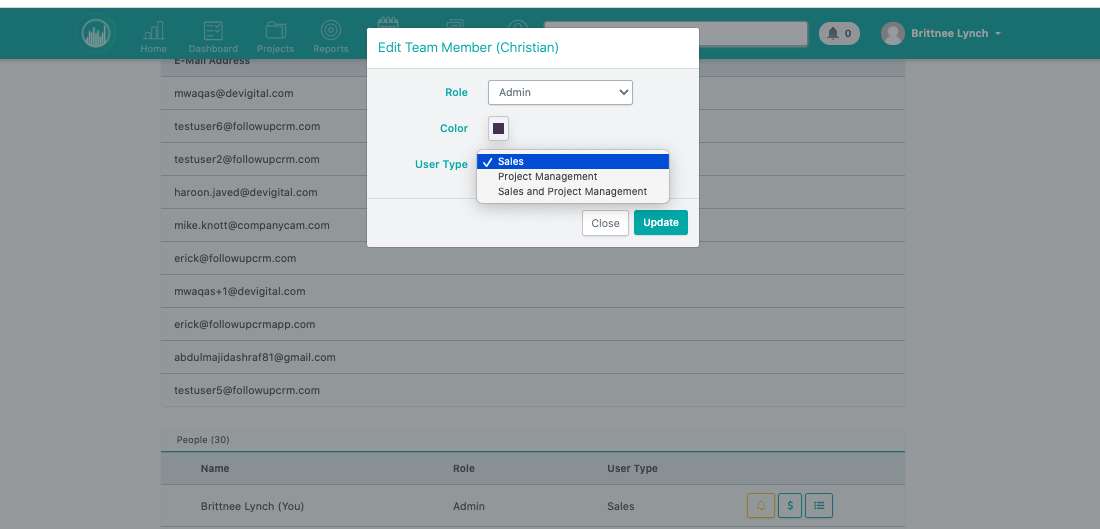Expand the Brittnee Lynch user menu caret
Viewport: 1100px width, 529px height.
(998, 34)
